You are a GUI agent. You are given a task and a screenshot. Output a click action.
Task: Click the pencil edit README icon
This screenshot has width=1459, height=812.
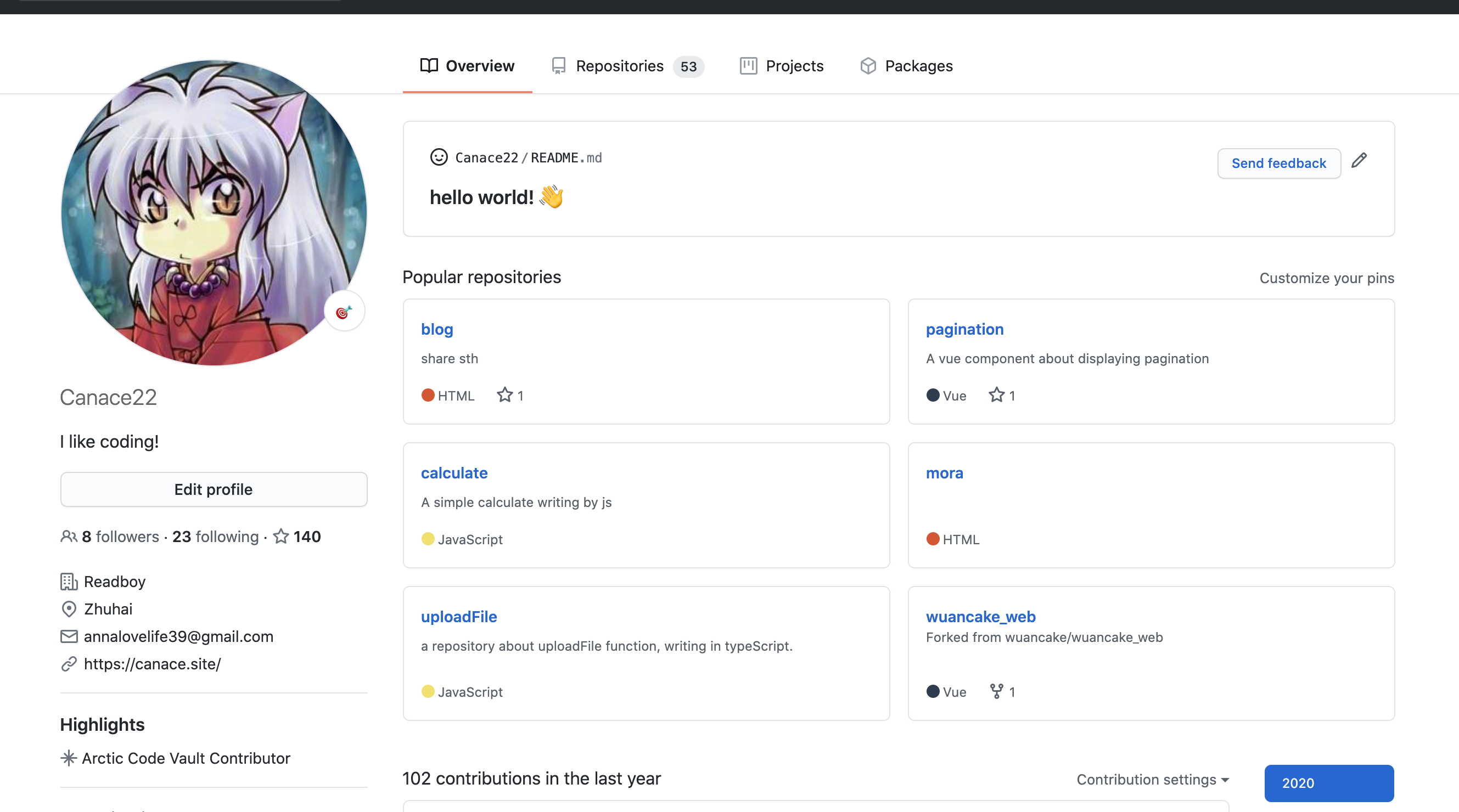click(x=1358, y=161)
